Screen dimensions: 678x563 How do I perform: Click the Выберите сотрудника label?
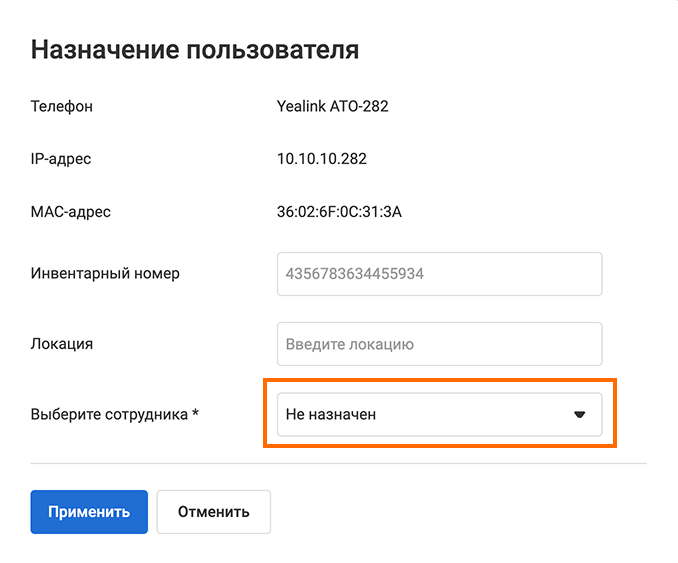click(109, 414)
